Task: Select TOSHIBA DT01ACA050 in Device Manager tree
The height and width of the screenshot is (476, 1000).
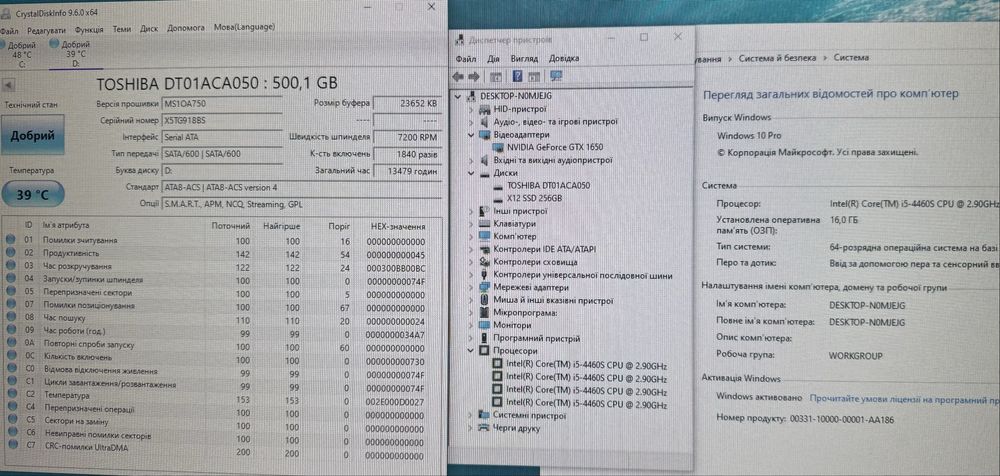Action: [x=548, y=186]
